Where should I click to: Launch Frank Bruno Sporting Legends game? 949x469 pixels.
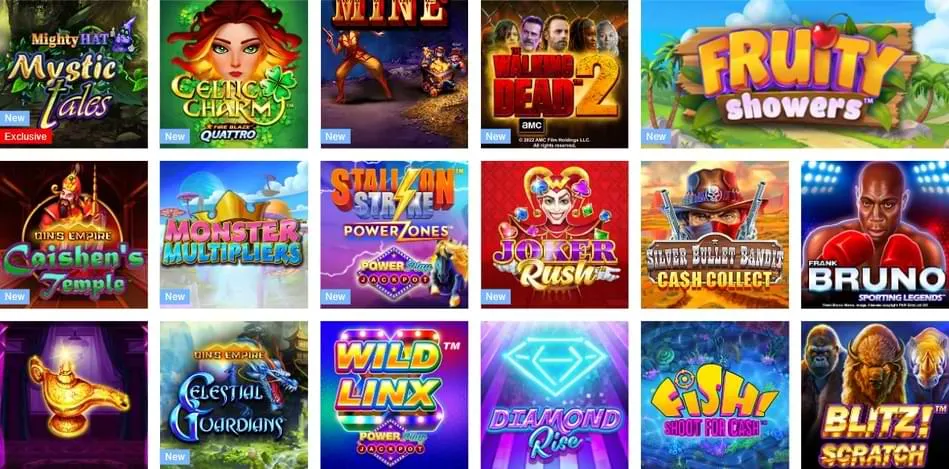875,235
